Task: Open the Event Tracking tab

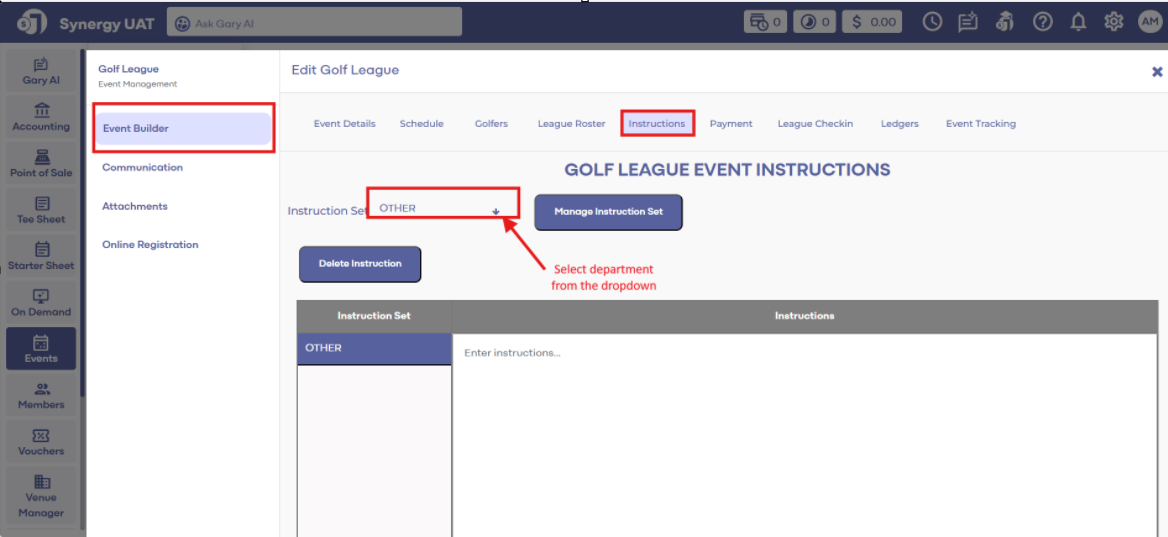Action: pyautogui.click(x=980, y=124)
